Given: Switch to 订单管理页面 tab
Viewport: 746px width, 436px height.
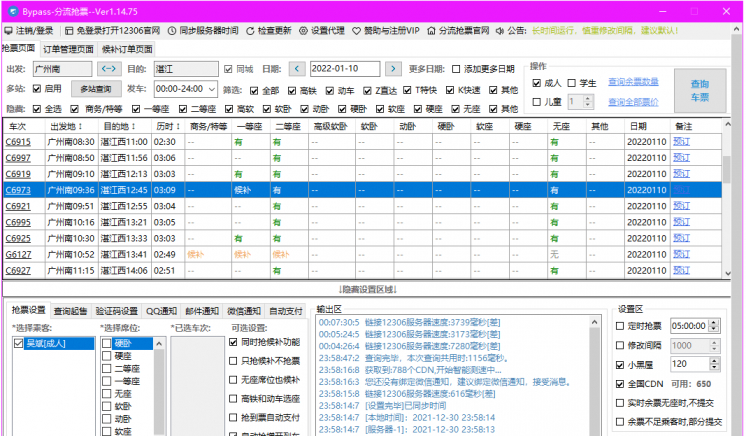Looking at the screenshot, I should (x=69, y=50).
